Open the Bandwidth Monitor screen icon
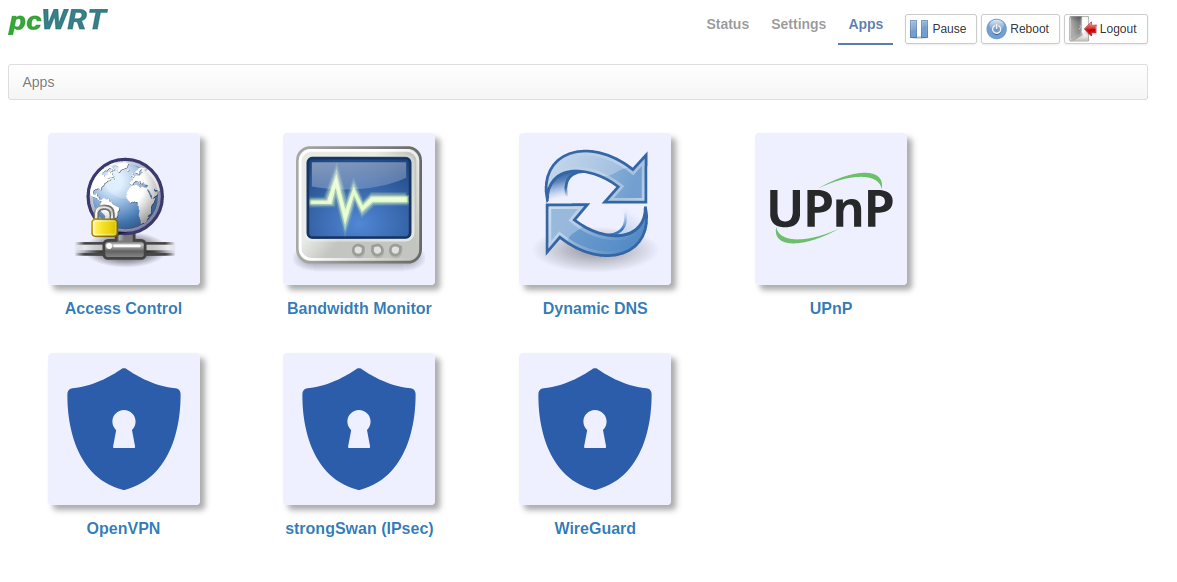The image size is (1177, 582). pyautogui.click(x=359, y=209)
